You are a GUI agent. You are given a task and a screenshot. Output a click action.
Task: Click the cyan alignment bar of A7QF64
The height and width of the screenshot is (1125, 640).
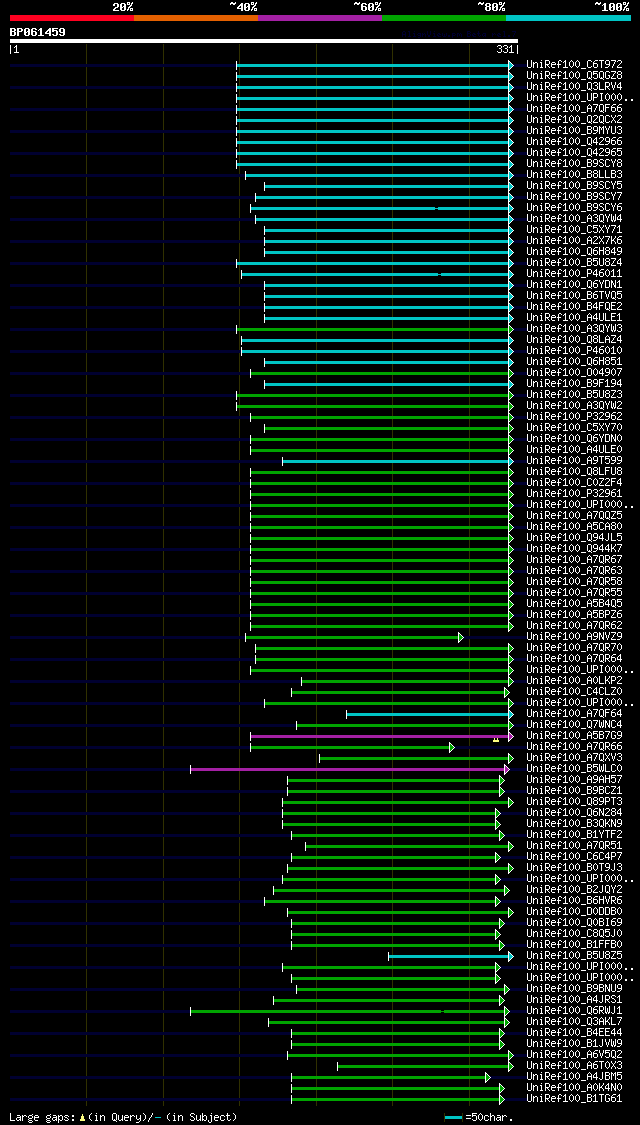(428, 715)
